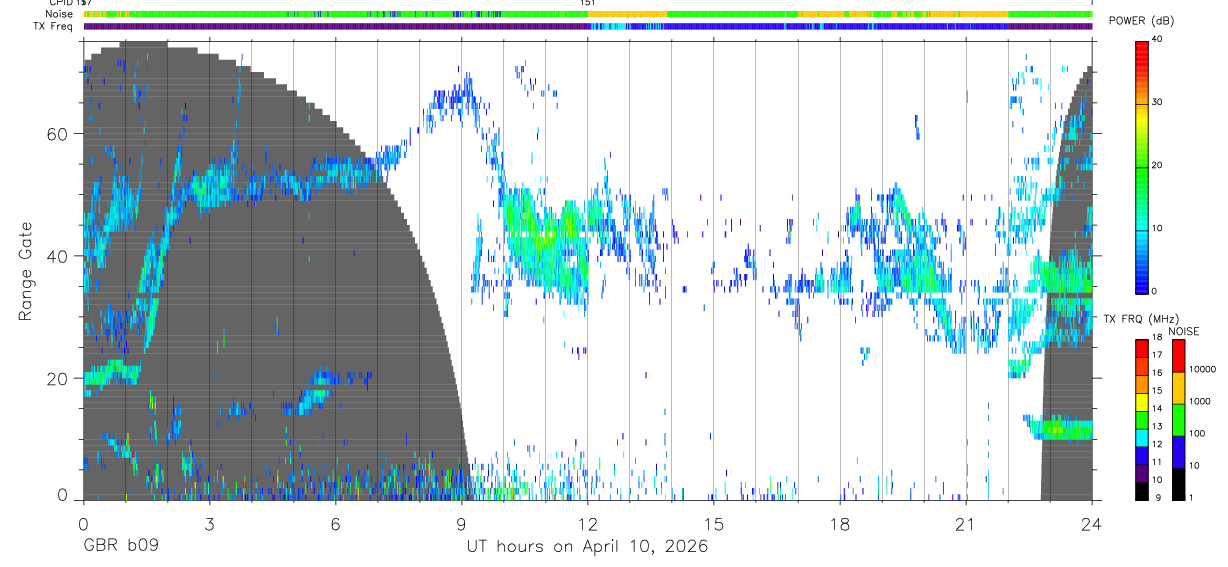Click the 'Range Gate' y-axis title

24,271
